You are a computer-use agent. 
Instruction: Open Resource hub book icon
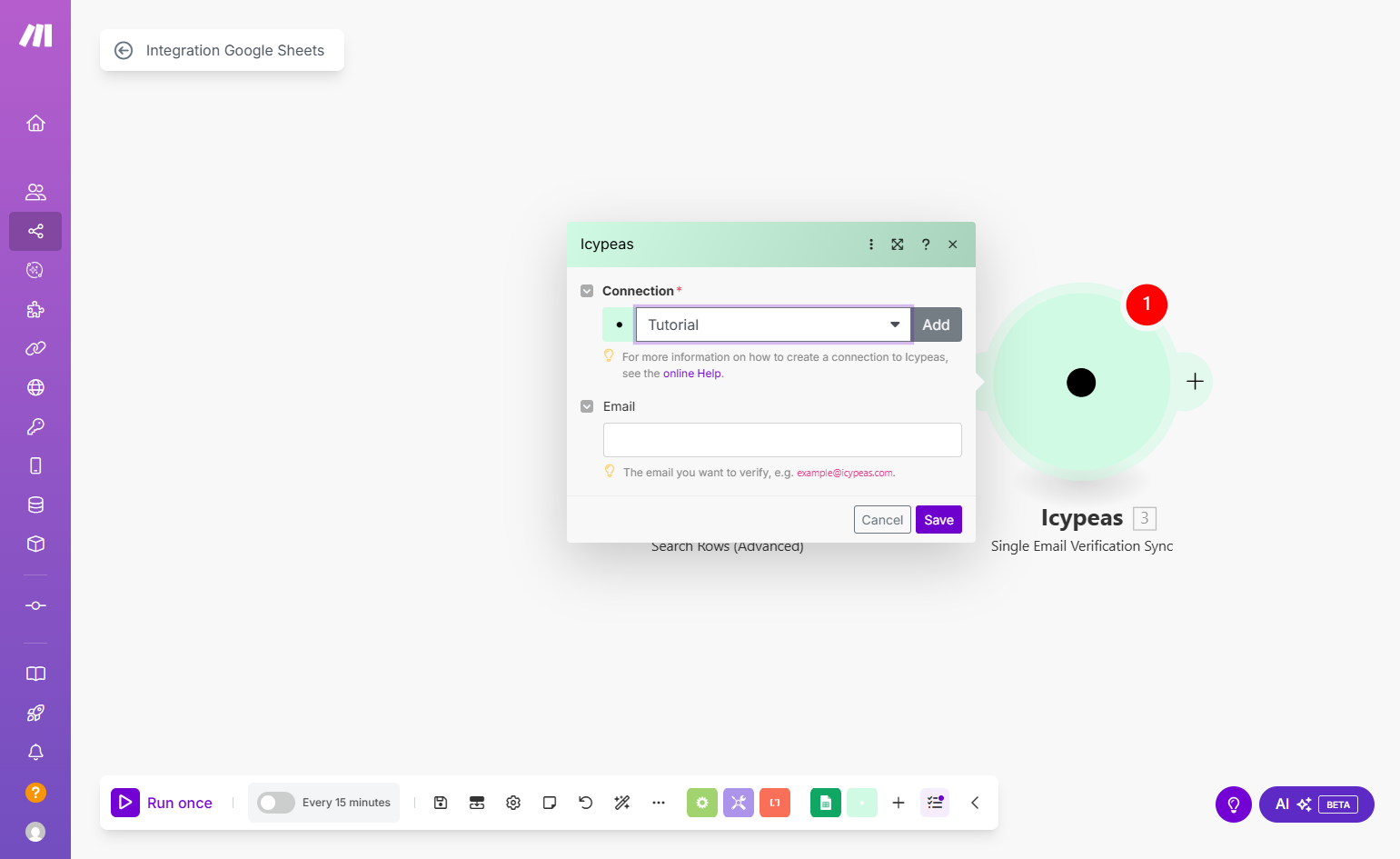point(35,674)
